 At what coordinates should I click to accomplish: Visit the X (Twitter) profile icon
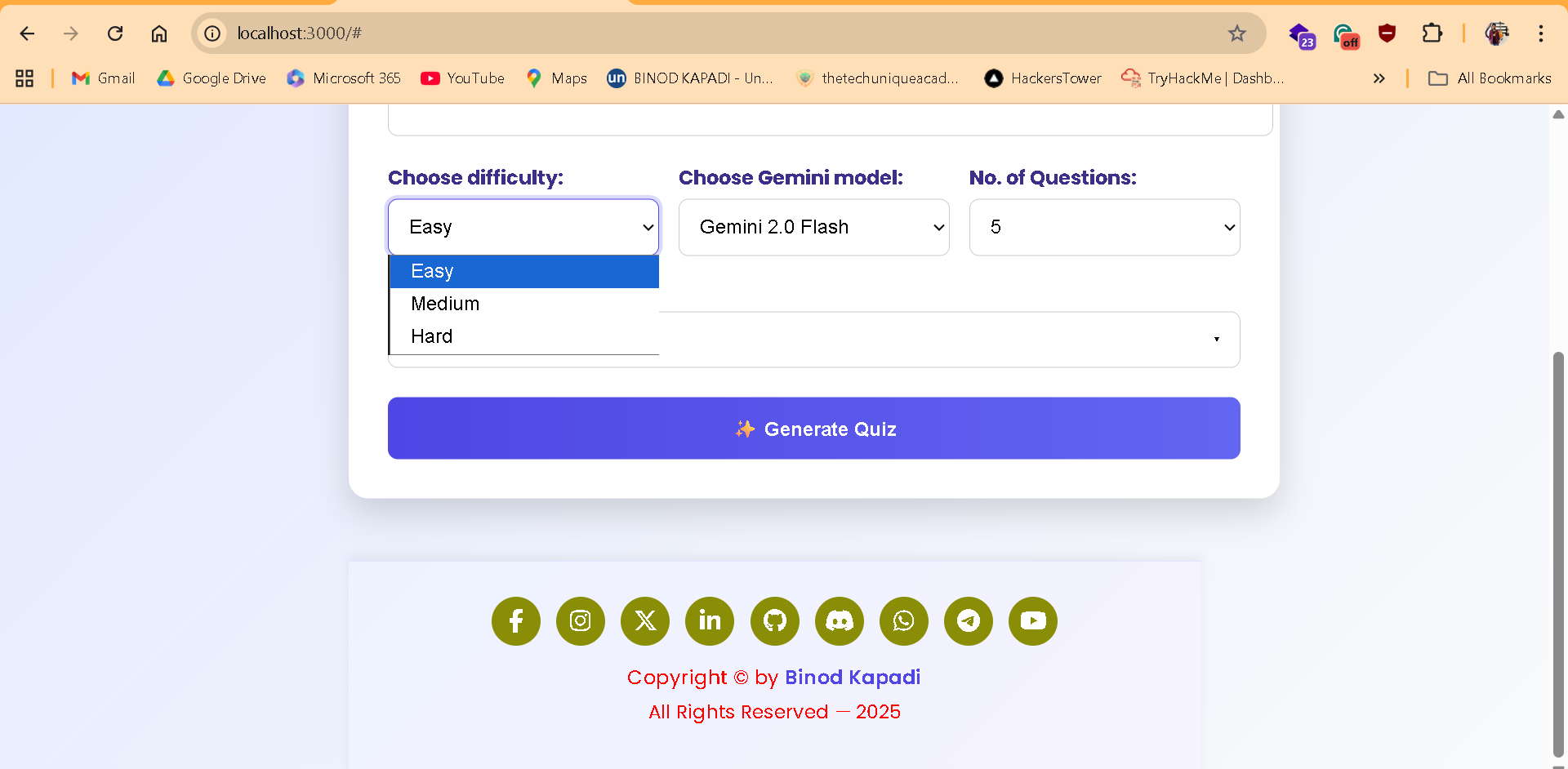tap(644, 621)
